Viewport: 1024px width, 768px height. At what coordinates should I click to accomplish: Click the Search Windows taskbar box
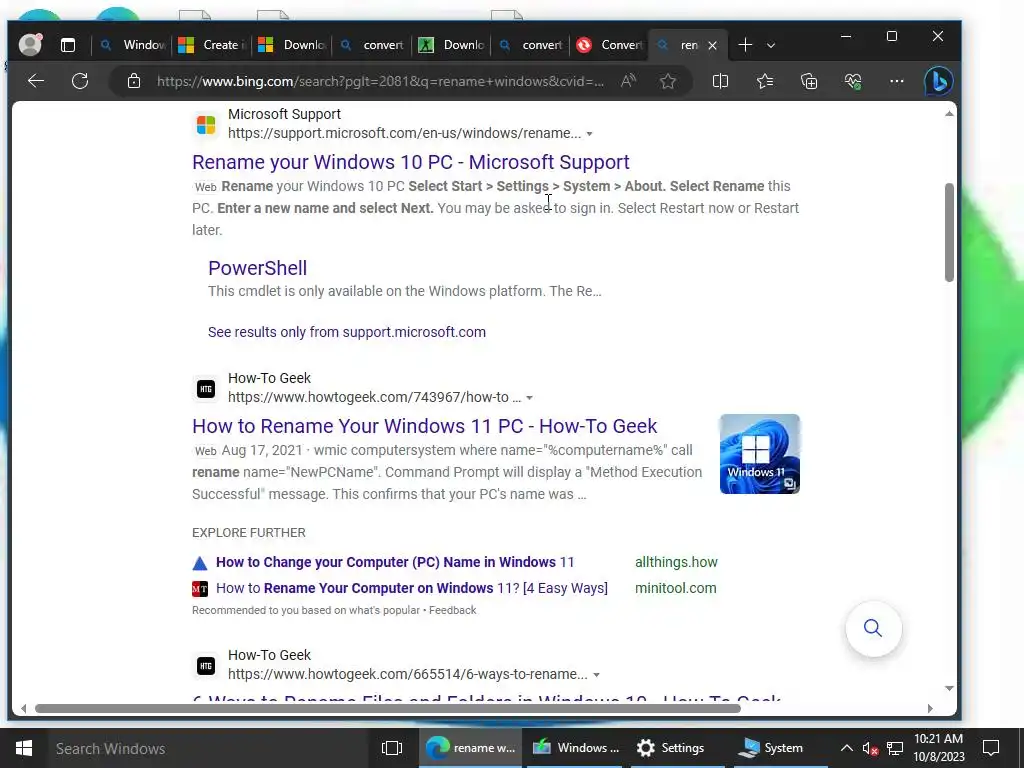click(x=209, y=748)
